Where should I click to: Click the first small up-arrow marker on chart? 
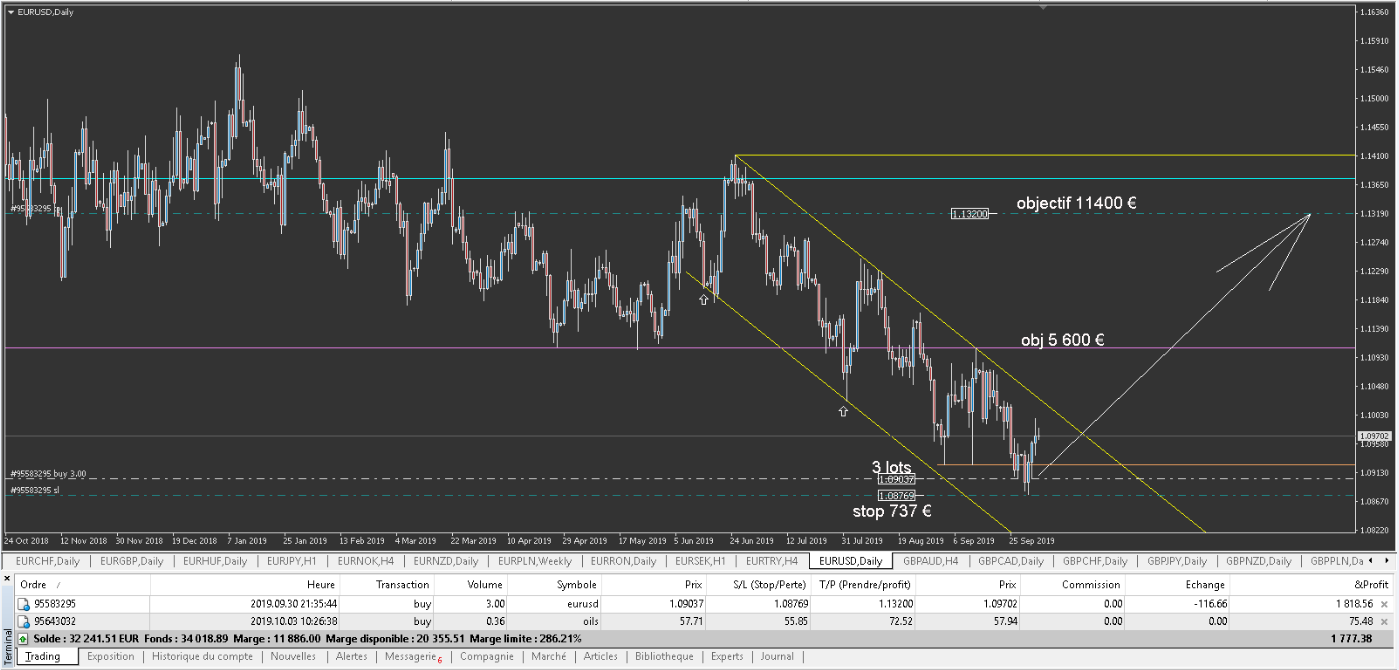(704, 299)
